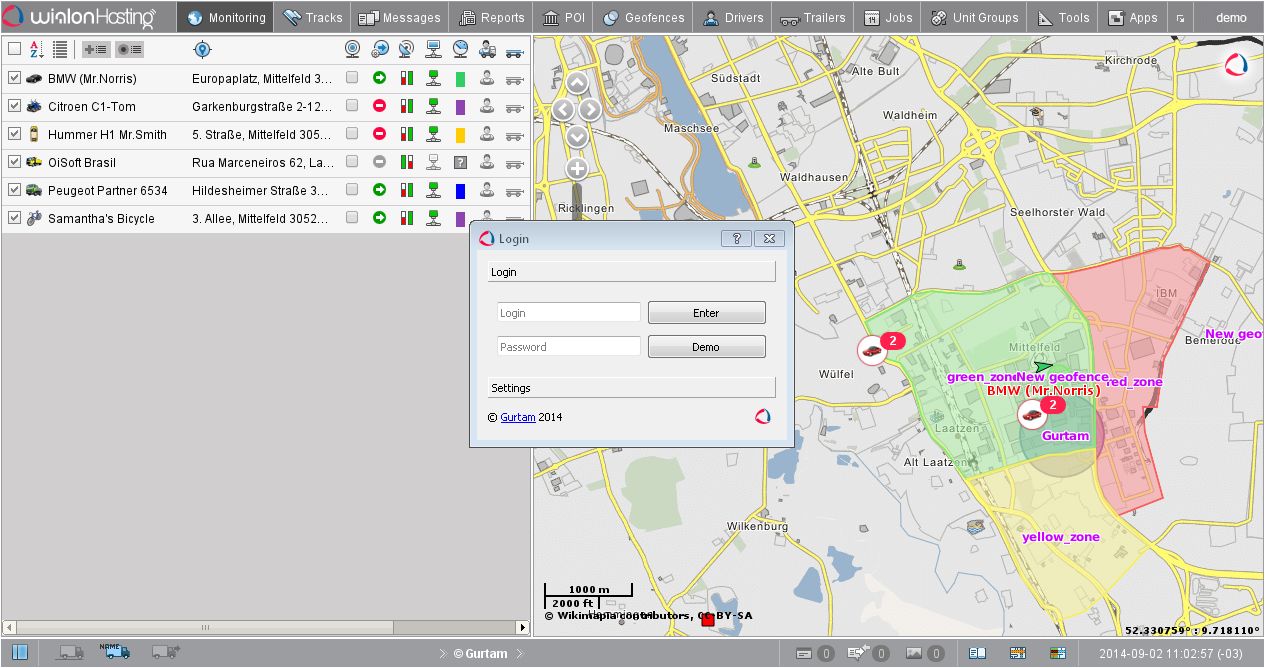The width and height of the screenshot is (1265, 668).
Task: Click driver icon in OiSoft Brasil row
Action: (x=487, y=162)
